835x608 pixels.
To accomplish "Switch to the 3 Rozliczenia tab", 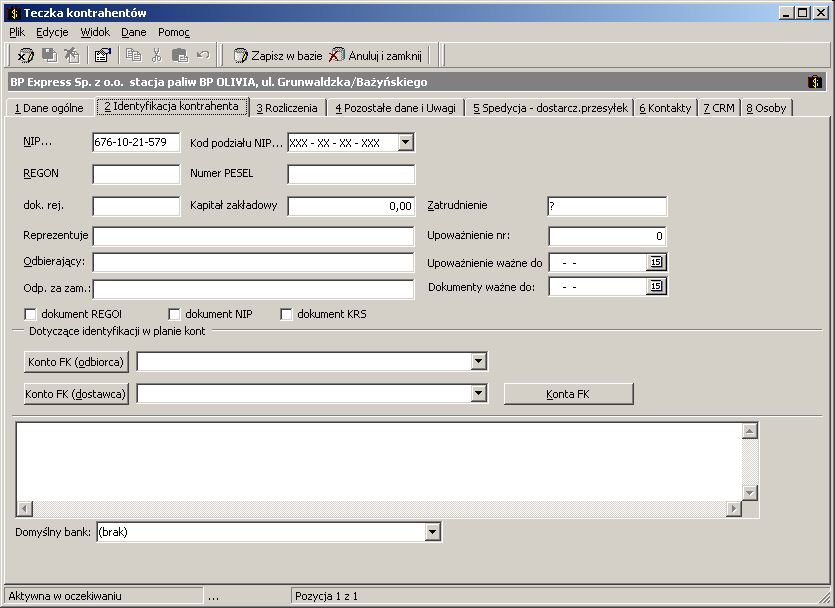I will [x=287, y=108].
